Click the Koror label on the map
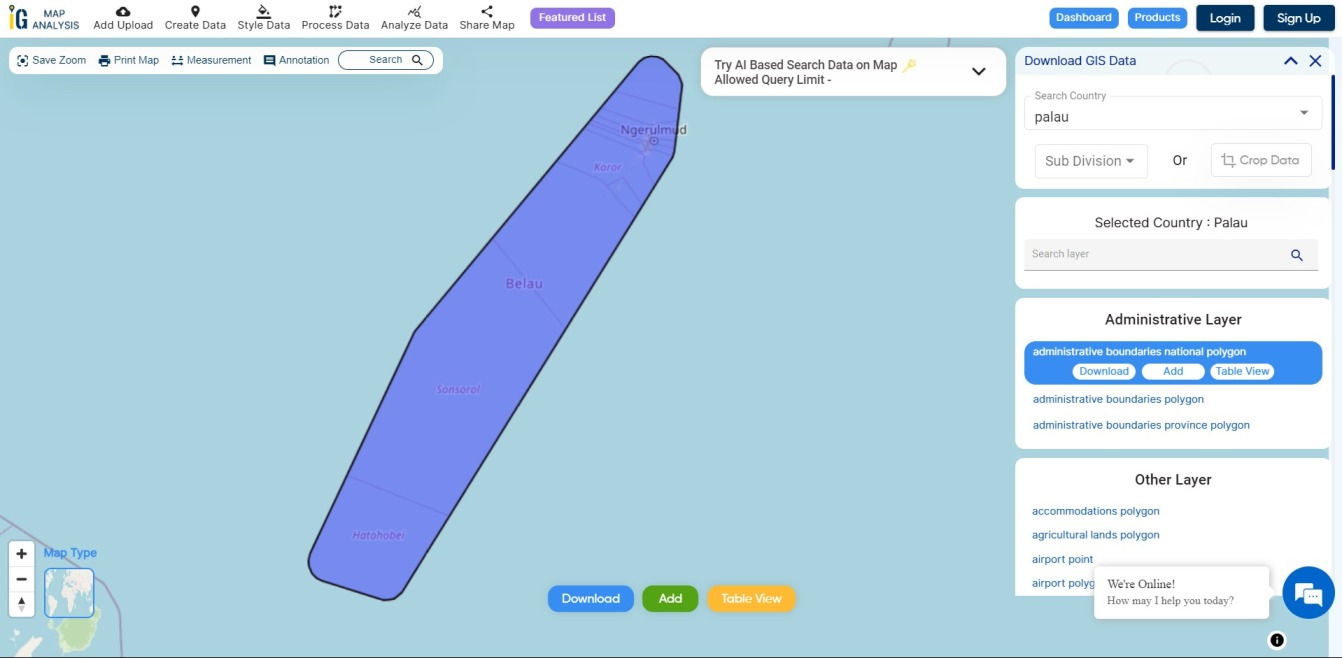This screenshot has height=658, width=1342. point(607,167)
